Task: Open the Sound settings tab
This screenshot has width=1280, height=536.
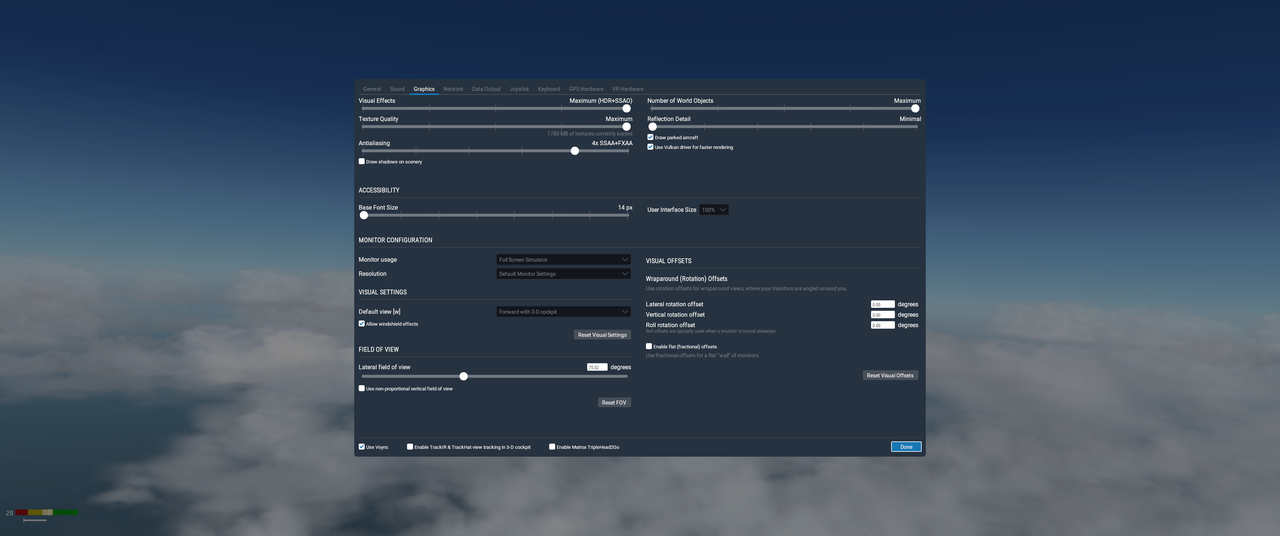Action: 397,89
